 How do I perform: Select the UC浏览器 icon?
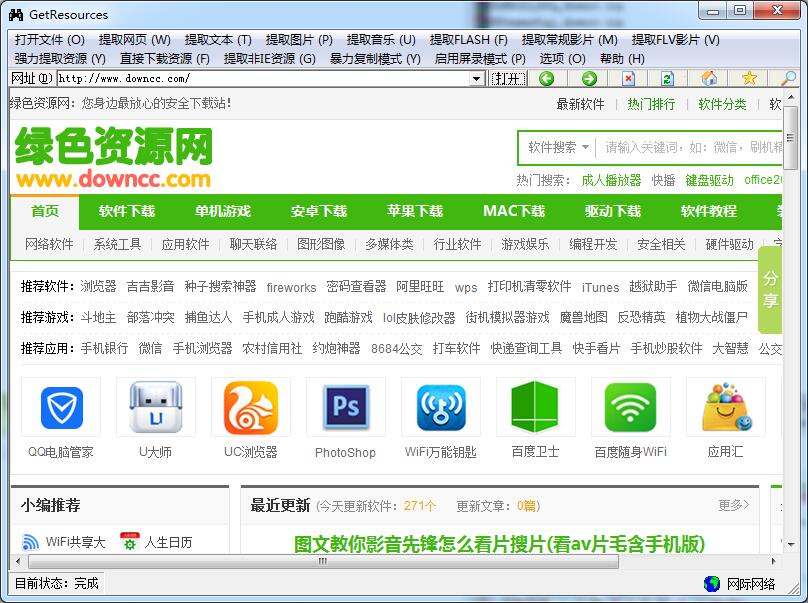[x=250, y=408]
